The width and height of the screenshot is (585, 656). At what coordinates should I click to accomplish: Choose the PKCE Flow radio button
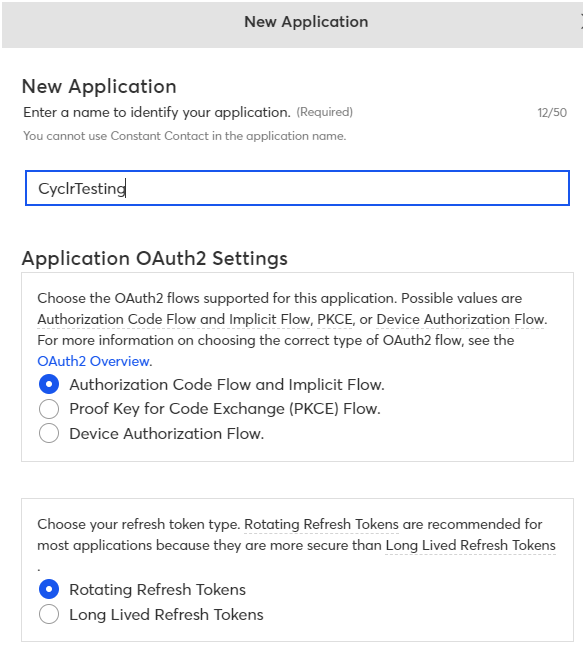click(x=49, y=409)
